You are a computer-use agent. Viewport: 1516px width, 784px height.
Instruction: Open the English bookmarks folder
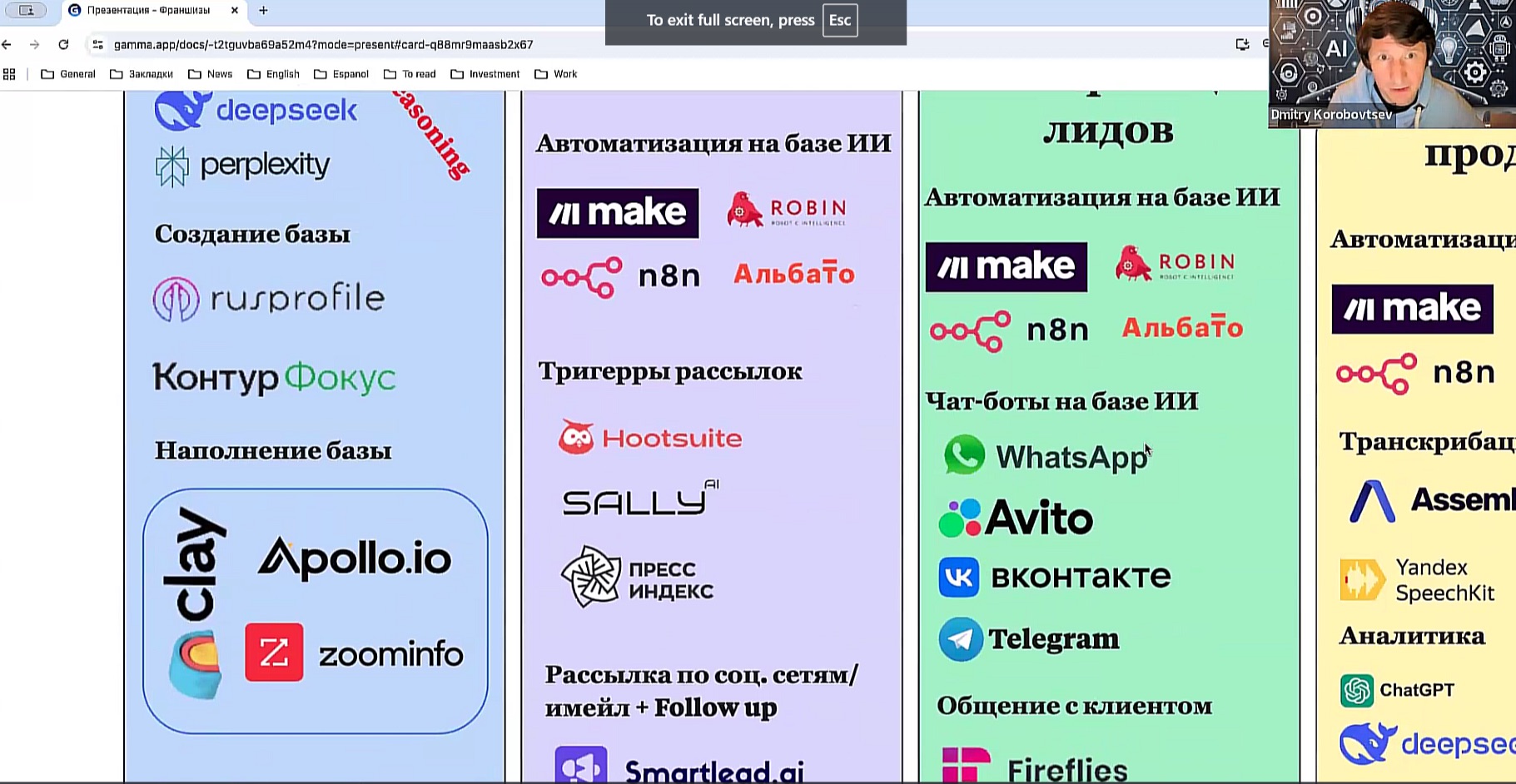273,74
